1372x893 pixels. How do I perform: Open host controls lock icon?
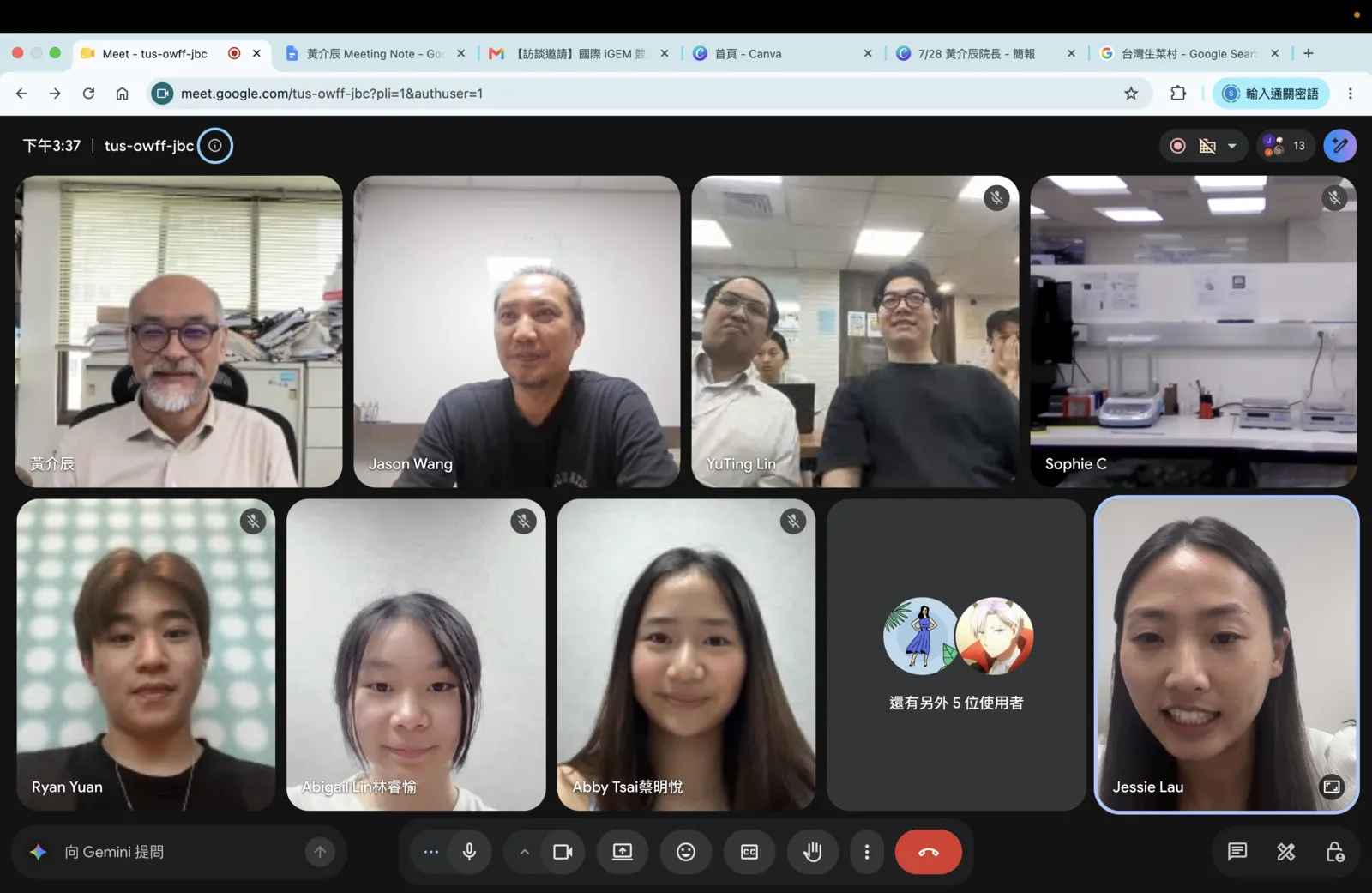[1335, 852]
